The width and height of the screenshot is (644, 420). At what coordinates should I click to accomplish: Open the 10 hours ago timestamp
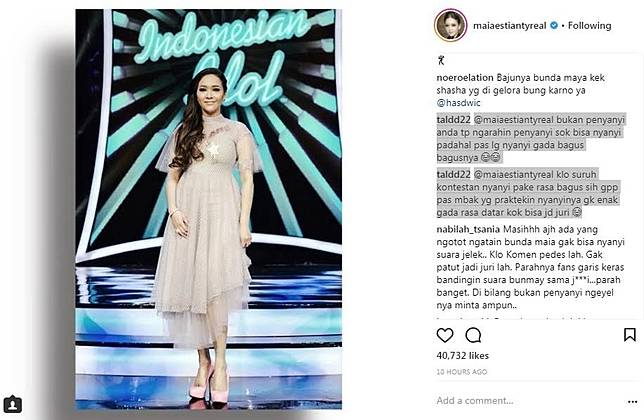coord(462,372)
